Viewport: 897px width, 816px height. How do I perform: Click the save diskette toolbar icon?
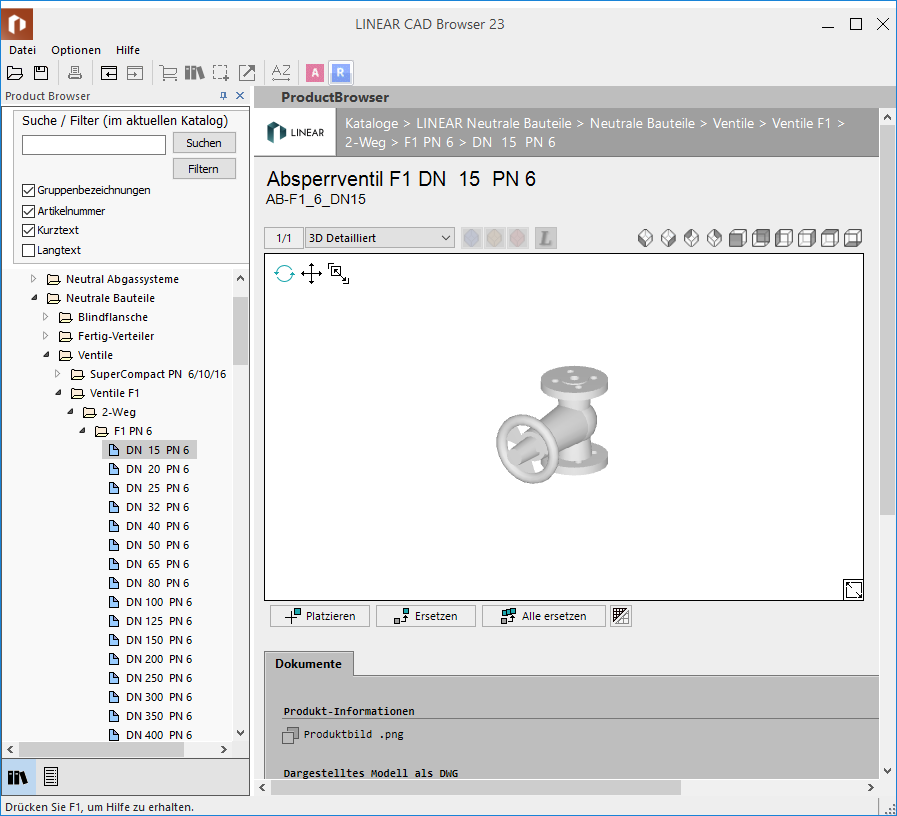(x=41, y=73)
